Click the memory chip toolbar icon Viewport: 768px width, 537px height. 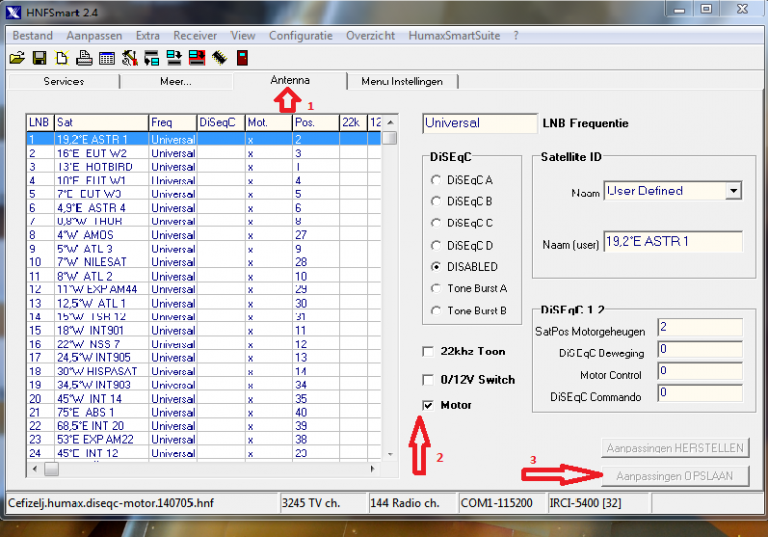coord(219,58)
